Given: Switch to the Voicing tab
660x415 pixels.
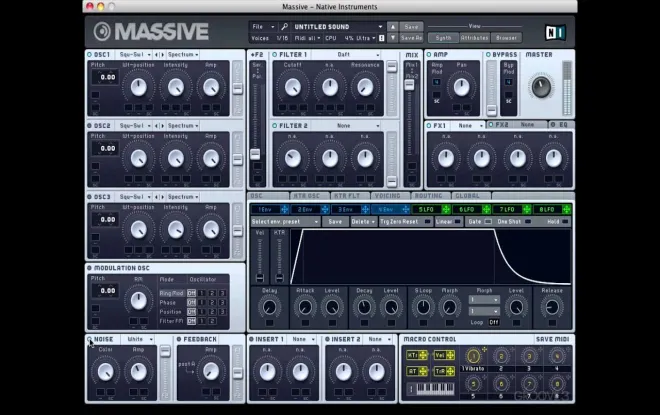Looking at the screenshot, I should point(389,196).
